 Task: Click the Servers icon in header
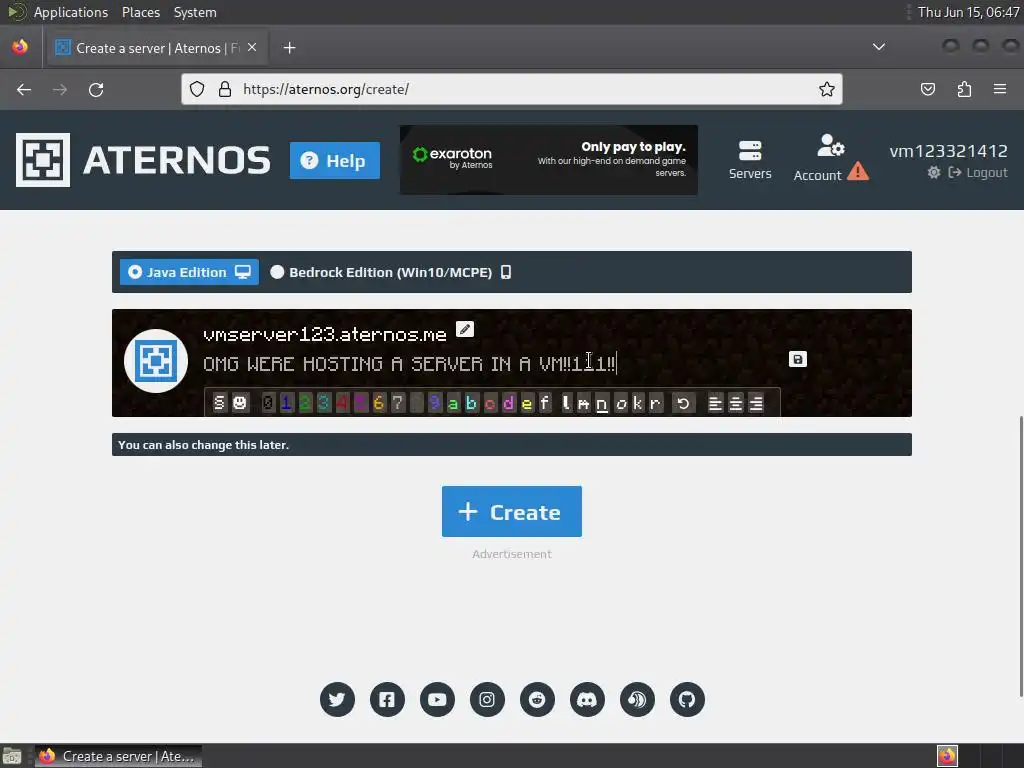(750, 159)
